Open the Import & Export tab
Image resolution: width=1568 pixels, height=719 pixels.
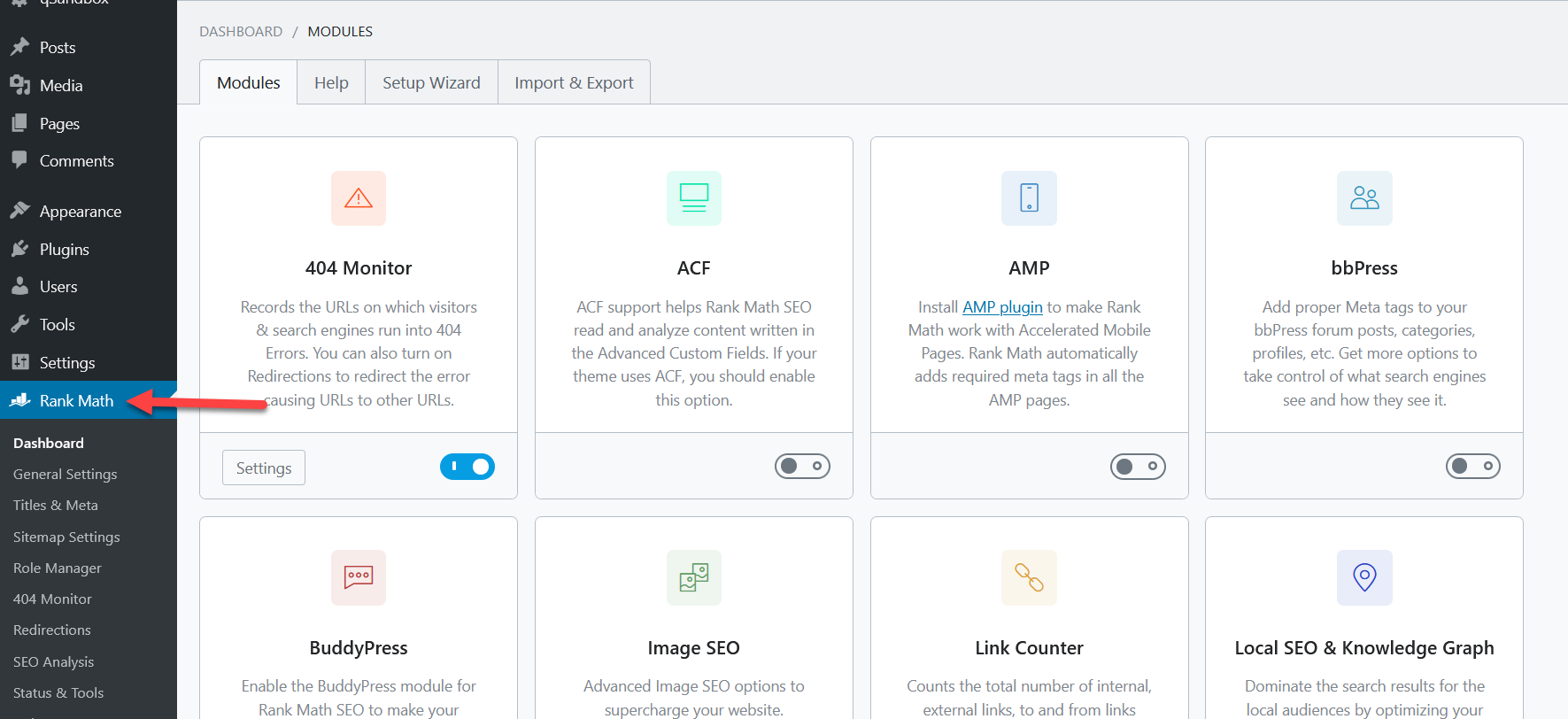574,82
